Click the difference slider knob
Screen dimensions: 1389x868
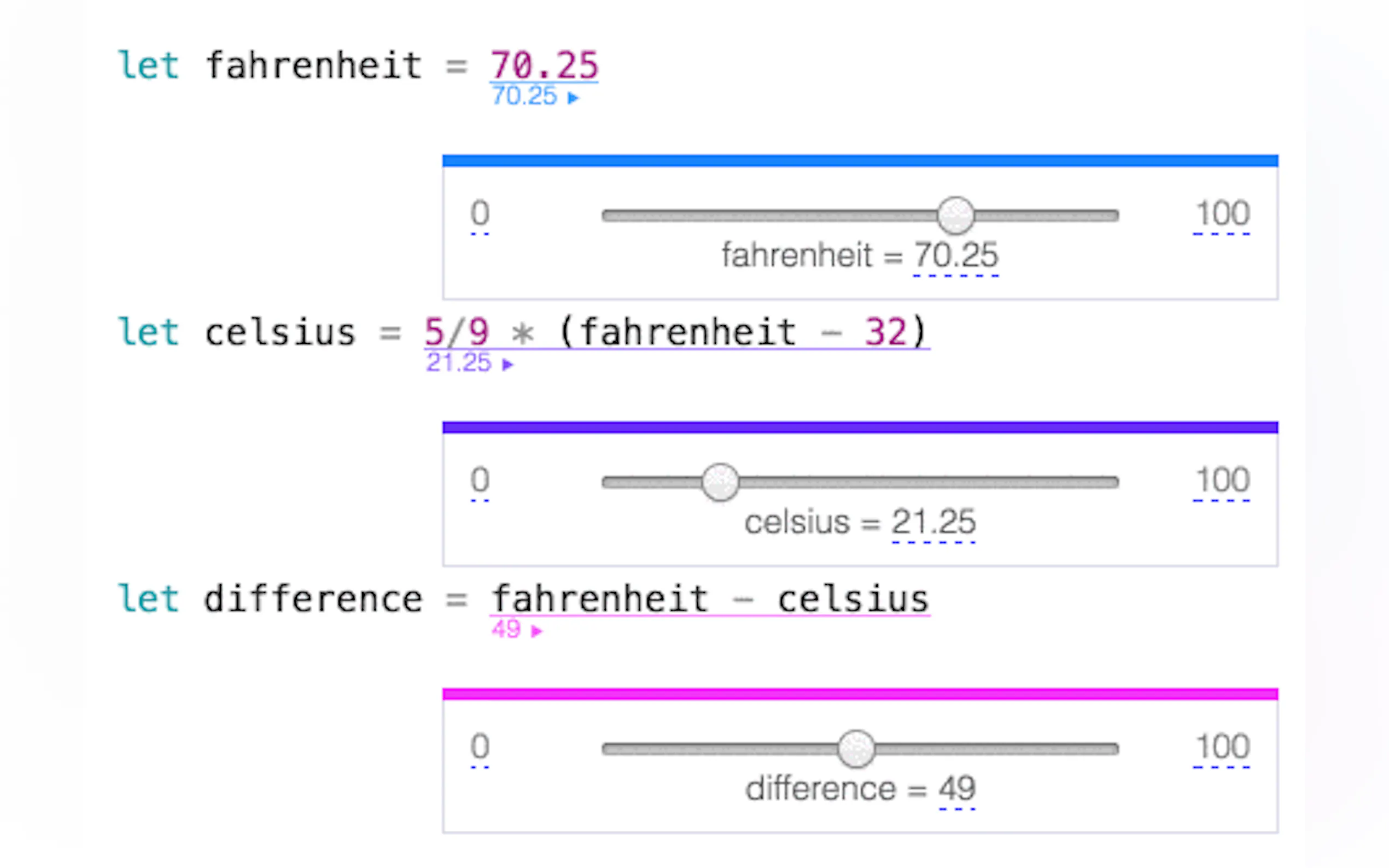[856, 749]
